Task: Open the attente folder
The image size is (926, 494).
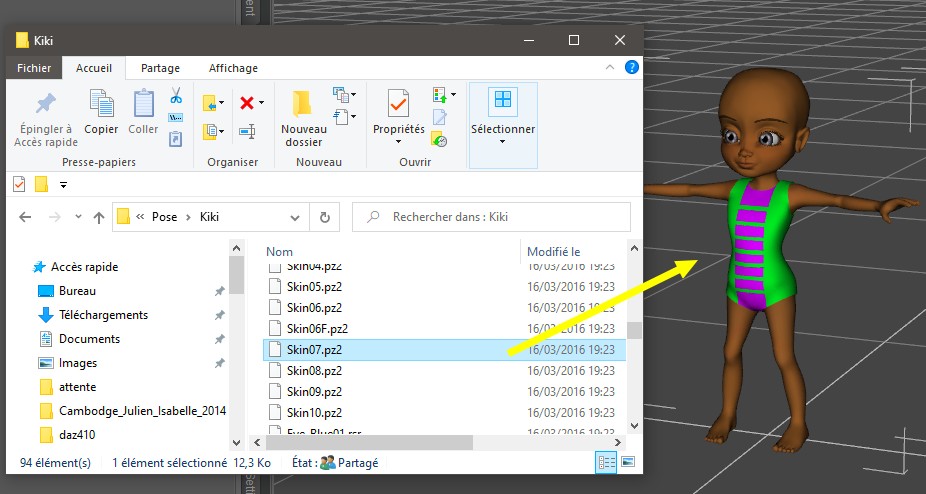Action: tap(77, 387)
